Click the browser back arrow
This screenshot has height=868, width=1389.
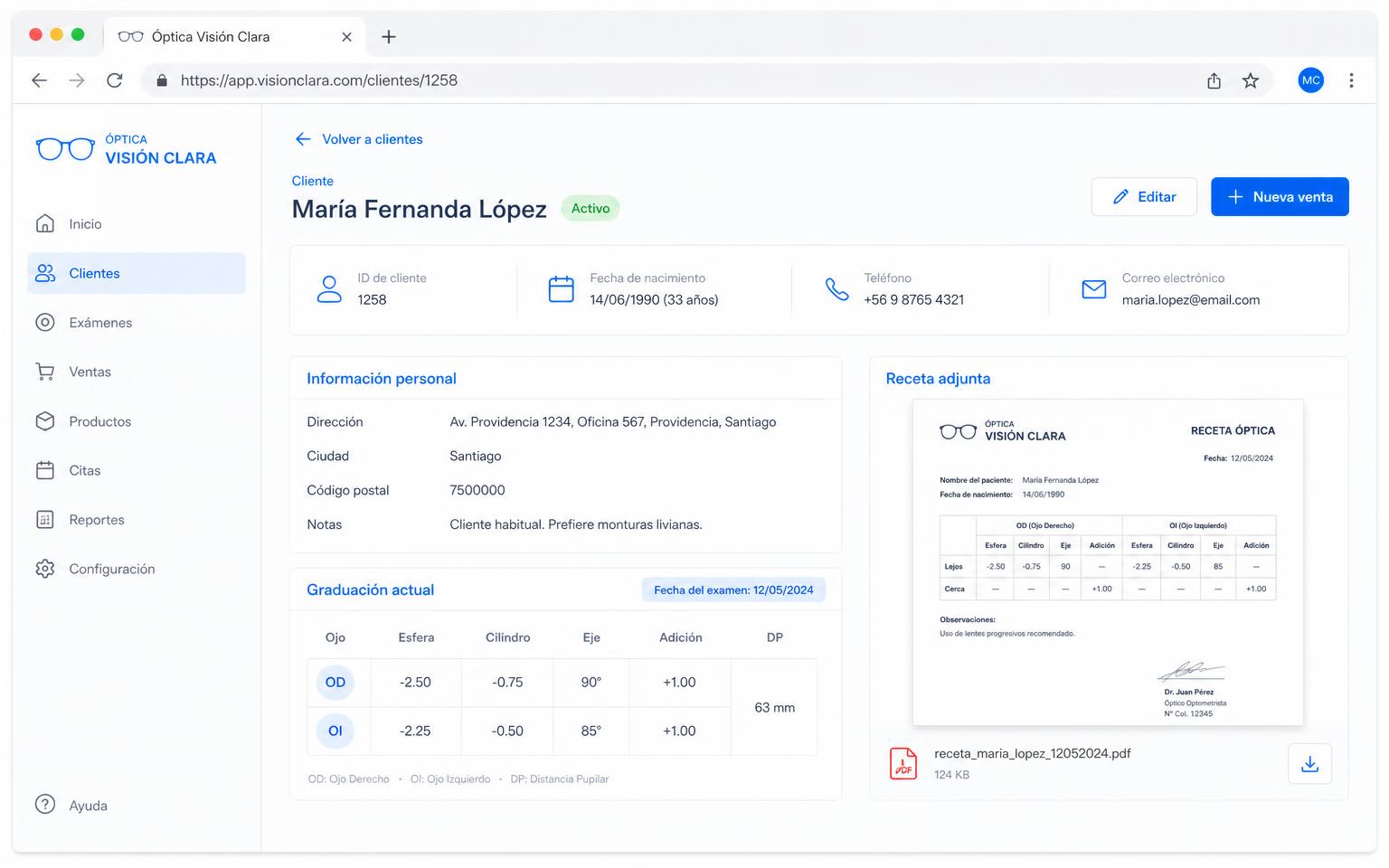coord(39,80)
